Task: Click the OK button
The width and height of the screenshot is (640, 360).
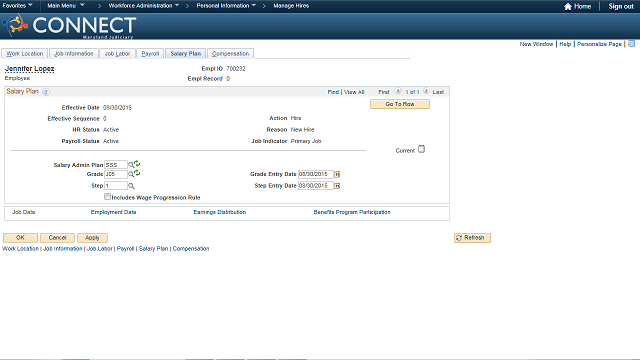Action: coord(20,238)
